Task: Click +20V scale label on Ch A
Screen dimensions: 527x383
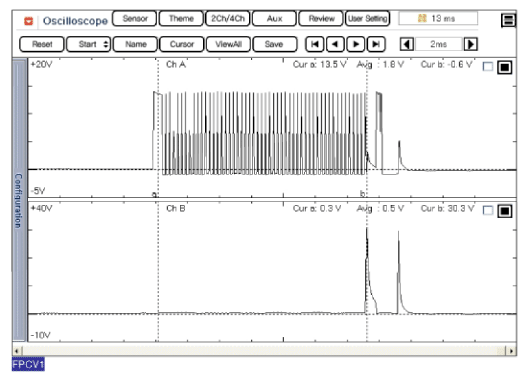Action: (41, 65)
